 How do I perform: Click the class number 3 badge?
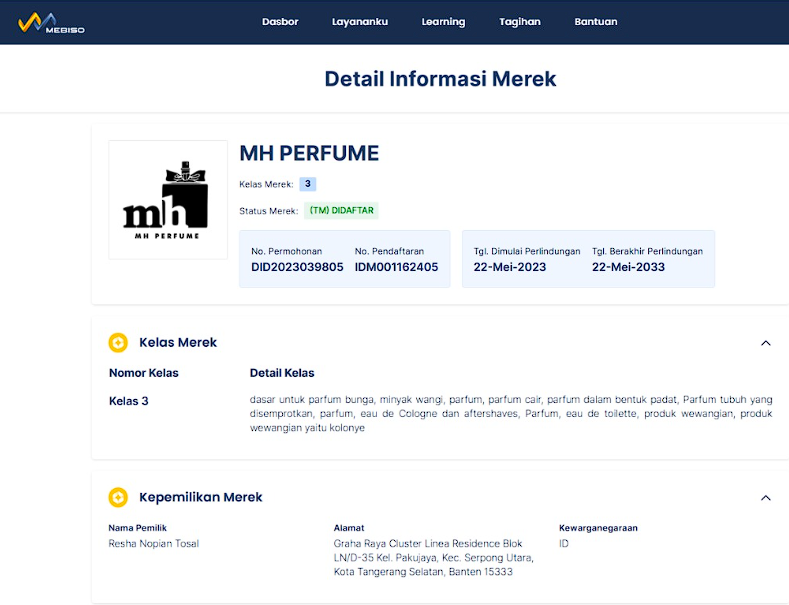307,184
